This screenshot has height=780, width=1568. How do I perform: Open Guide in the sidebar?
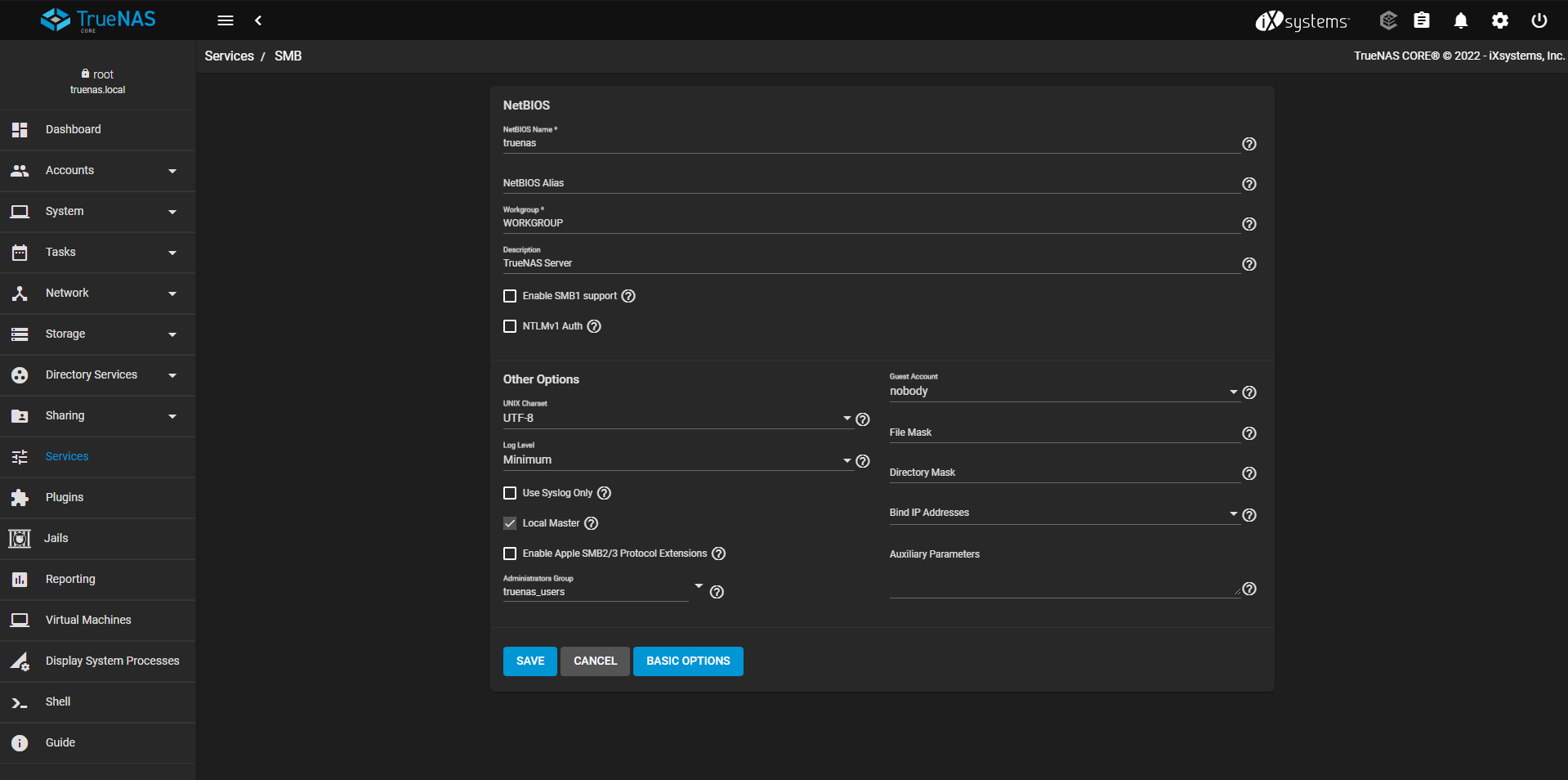98,743
